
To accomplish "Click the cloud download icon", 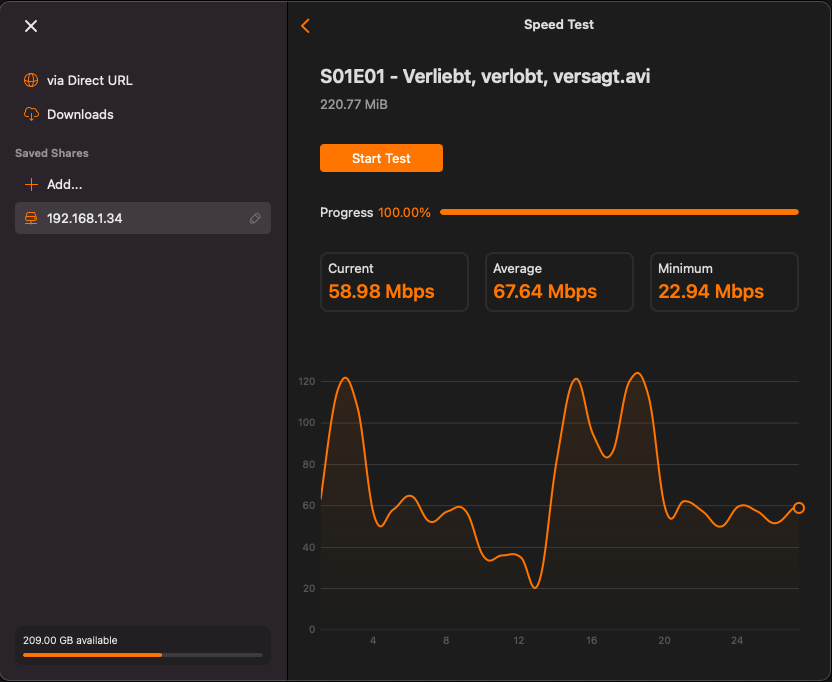I will point(31,114).
